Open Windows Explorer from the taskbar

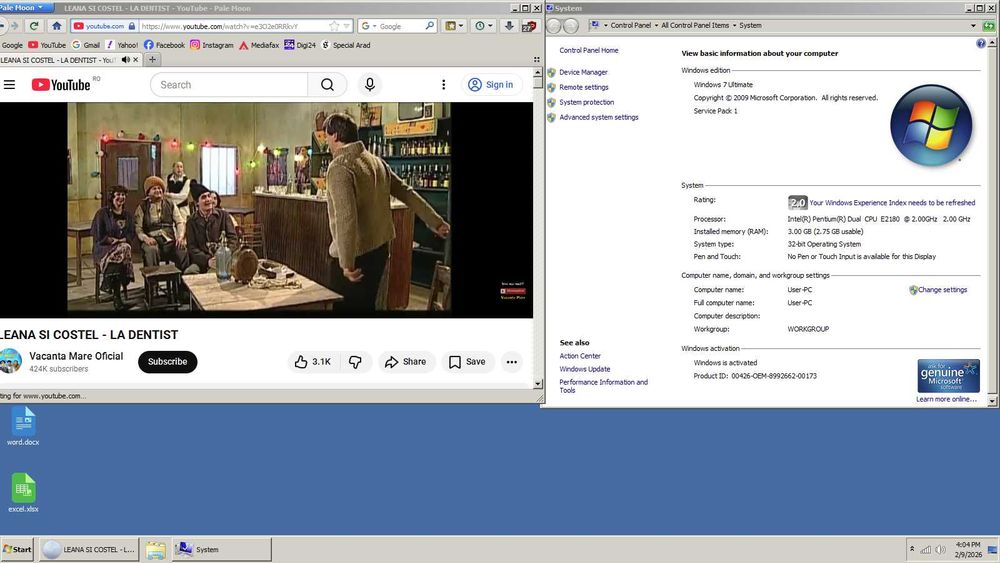point(155,550)
